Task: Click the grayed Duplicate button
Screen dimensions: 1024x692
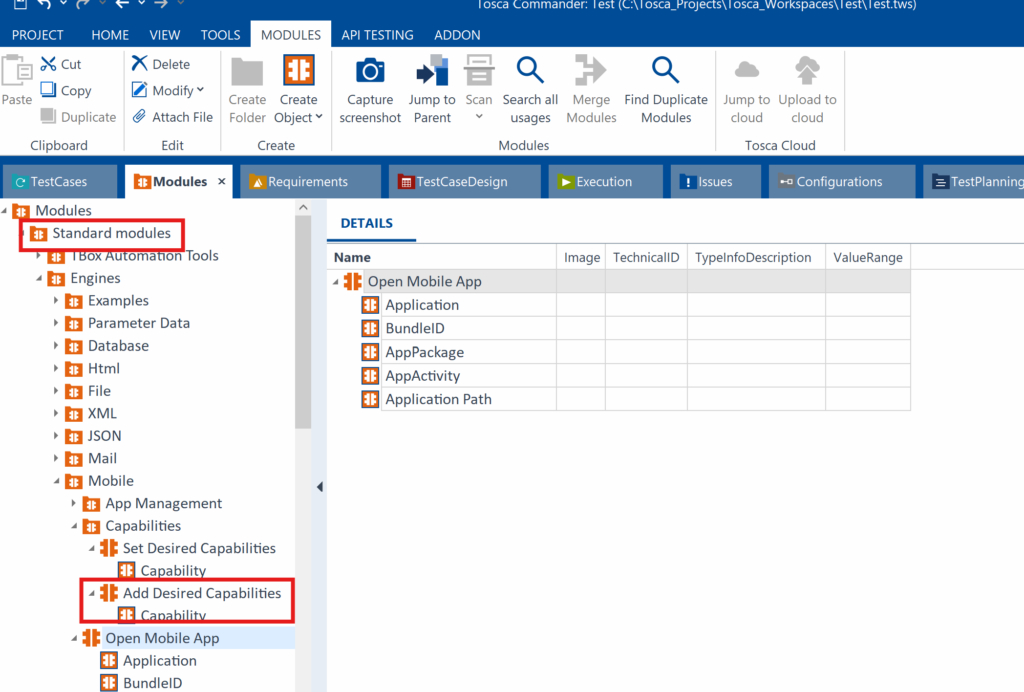Action: point(78,117)
